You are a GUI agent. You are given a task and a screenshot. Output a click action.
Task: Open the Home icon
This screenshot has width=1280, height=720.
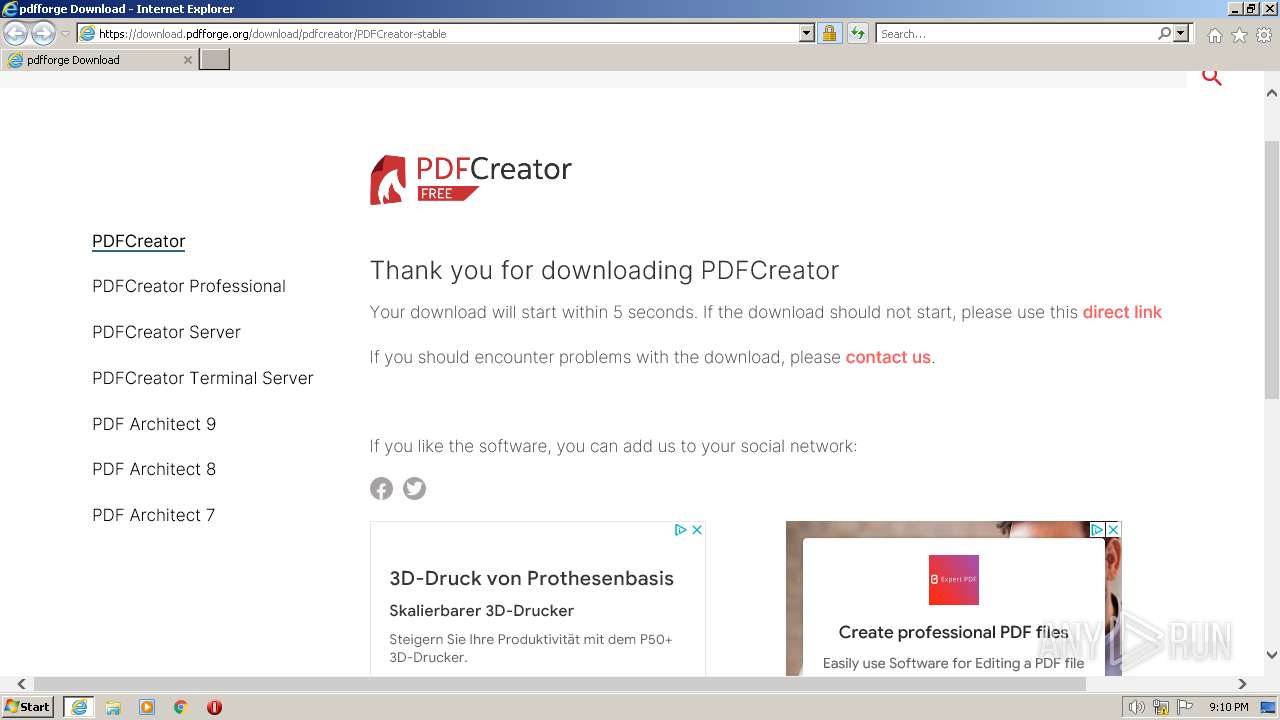(x=1214, y=35)
